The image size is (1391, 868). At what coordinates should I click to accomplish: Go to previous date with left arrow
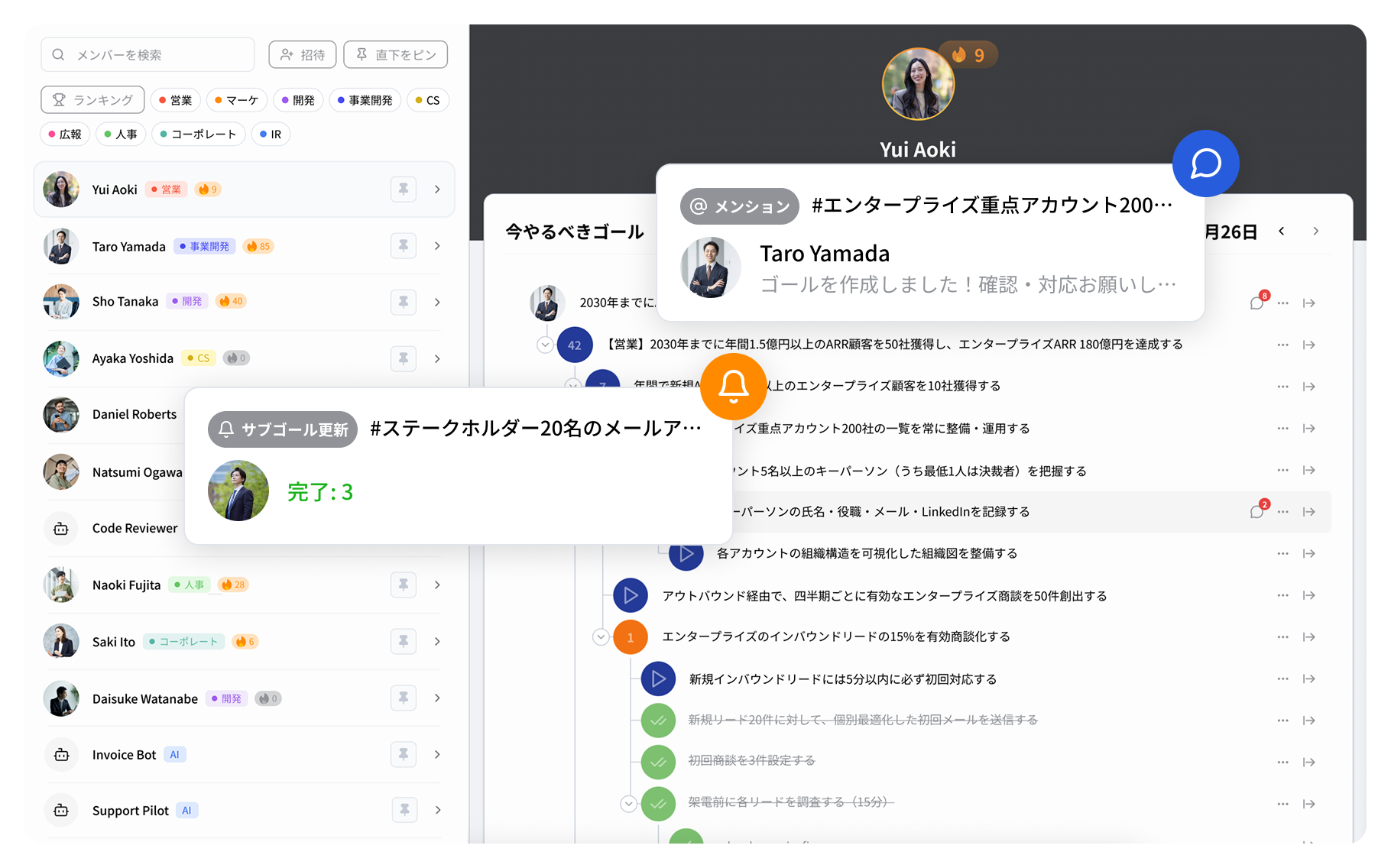click(x=1282, y=231)
